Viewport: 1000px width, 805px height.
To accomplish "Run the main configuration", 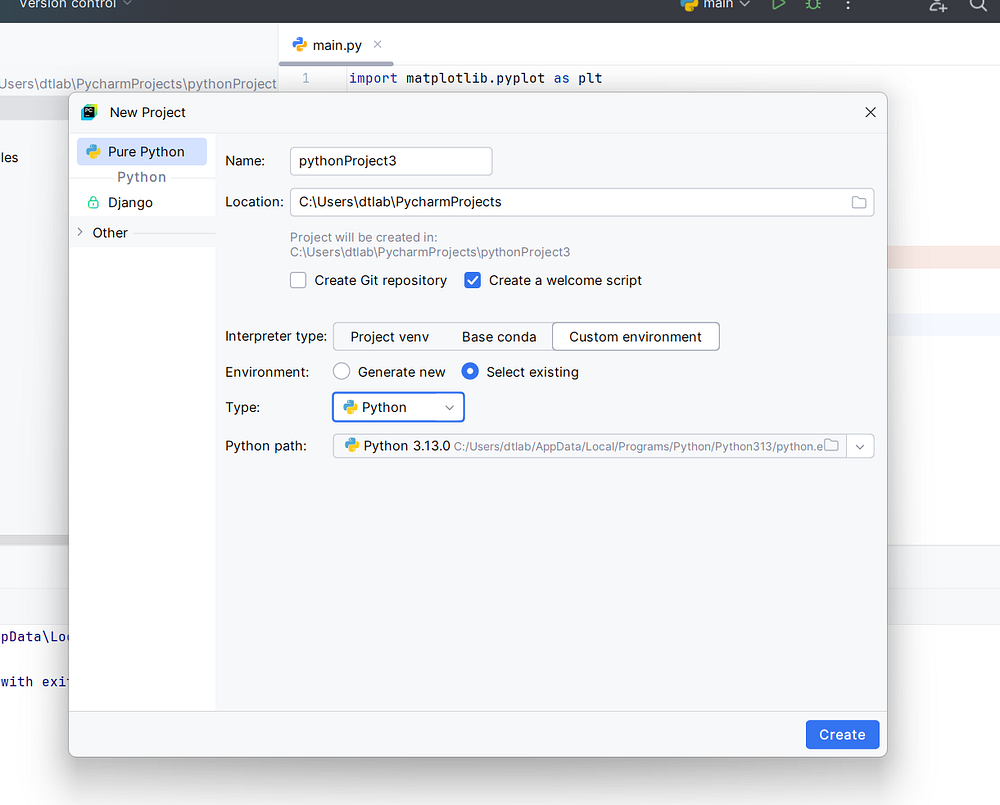I will 779,4.
